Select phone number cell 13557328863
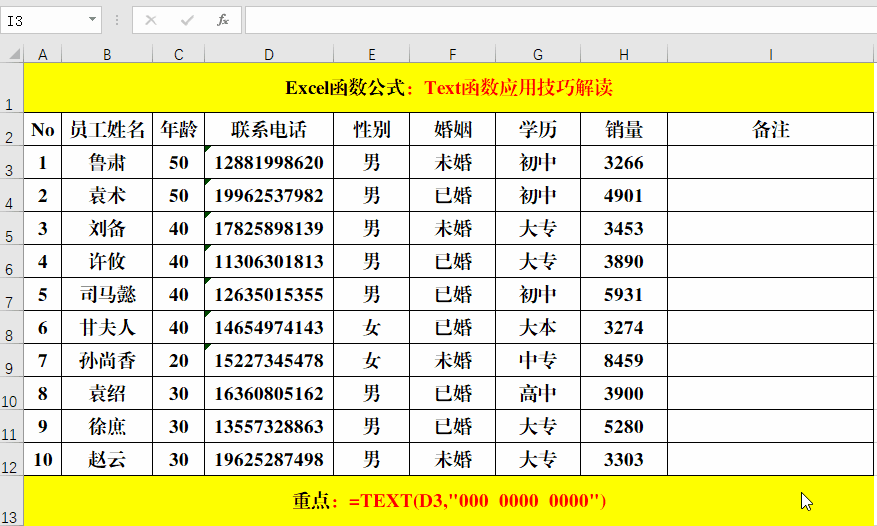This screenshot has width=877, height=526. click(x=269, y=426)
